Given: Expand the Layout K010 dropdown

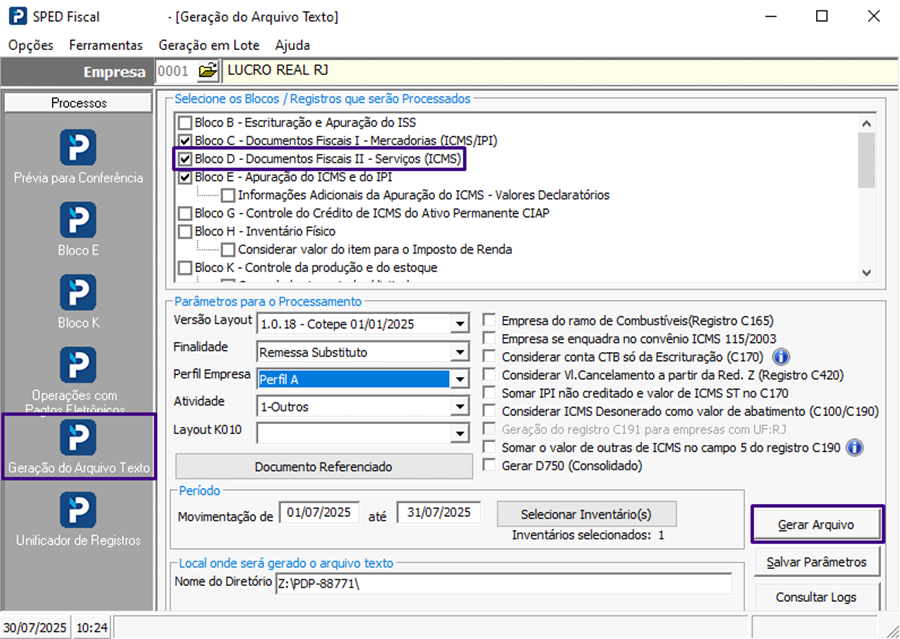Looking at the screenshot, I should point(459,433).
